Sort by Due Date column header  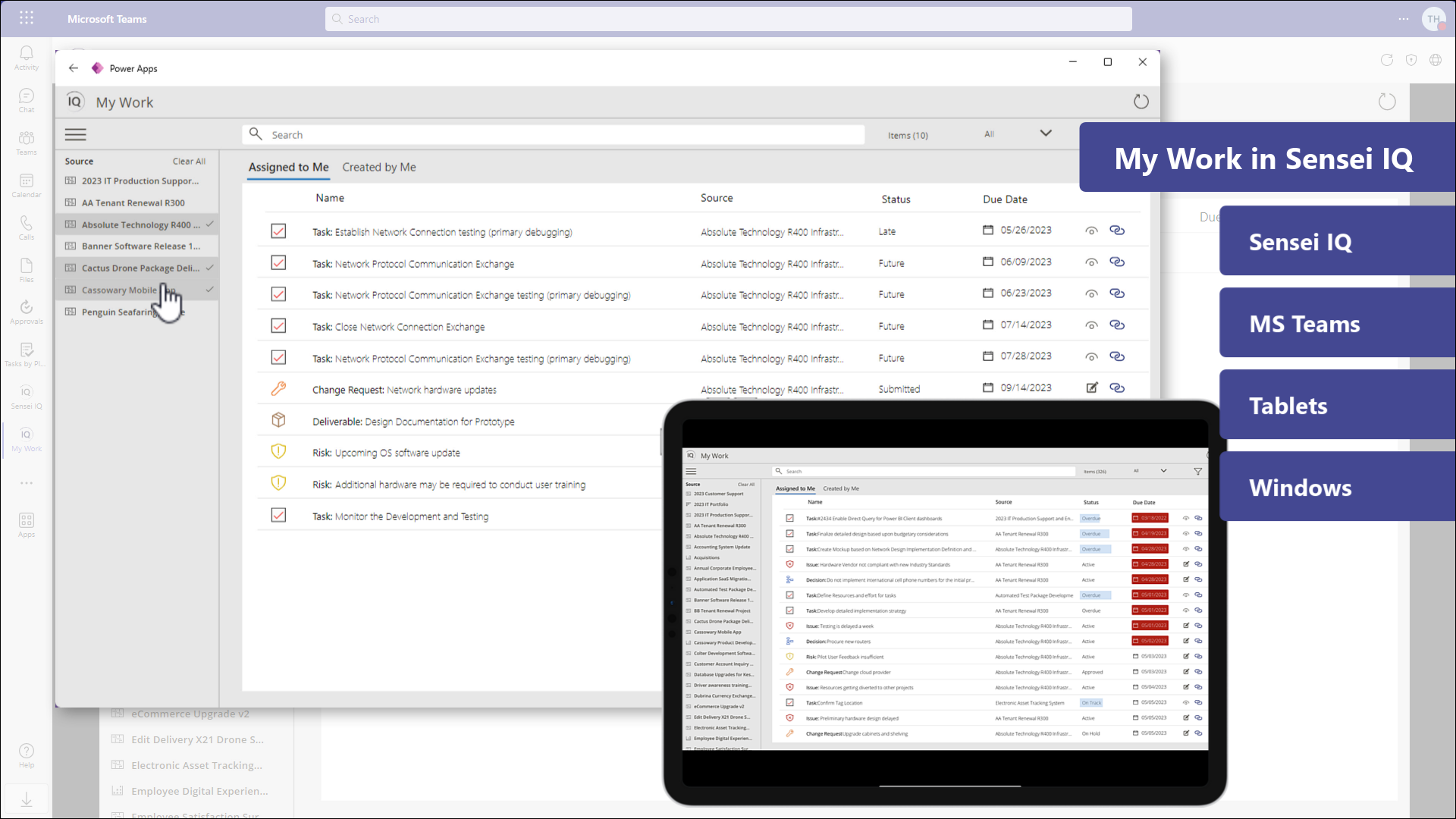tap(1005, 199)
